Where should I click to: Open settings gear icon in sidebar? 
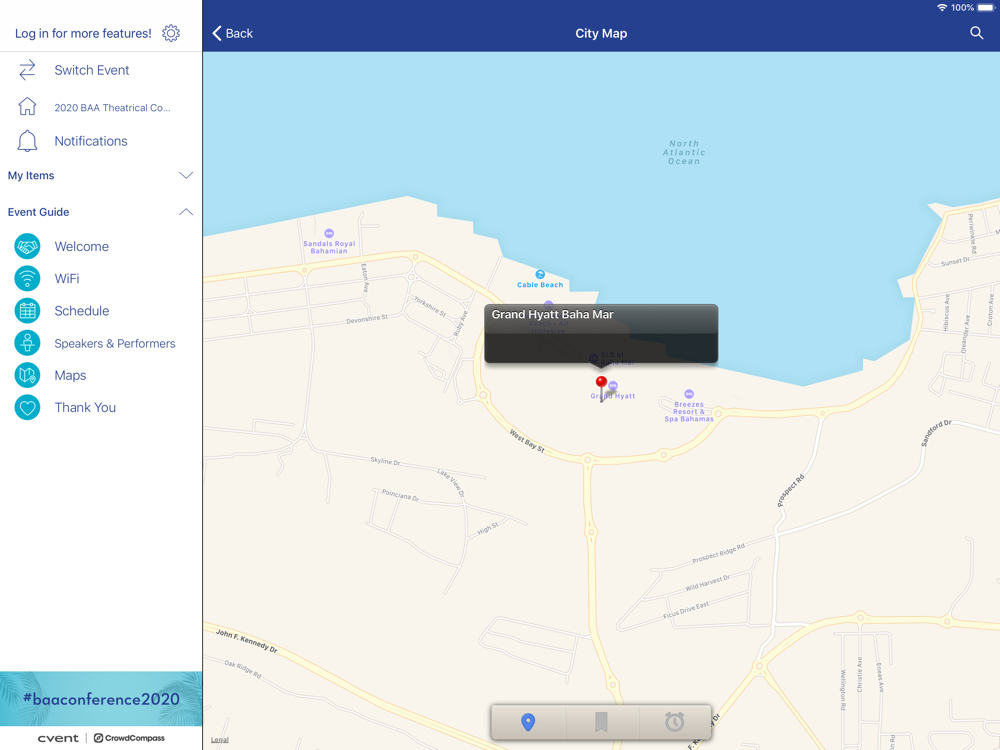click(x=171, y=33)
